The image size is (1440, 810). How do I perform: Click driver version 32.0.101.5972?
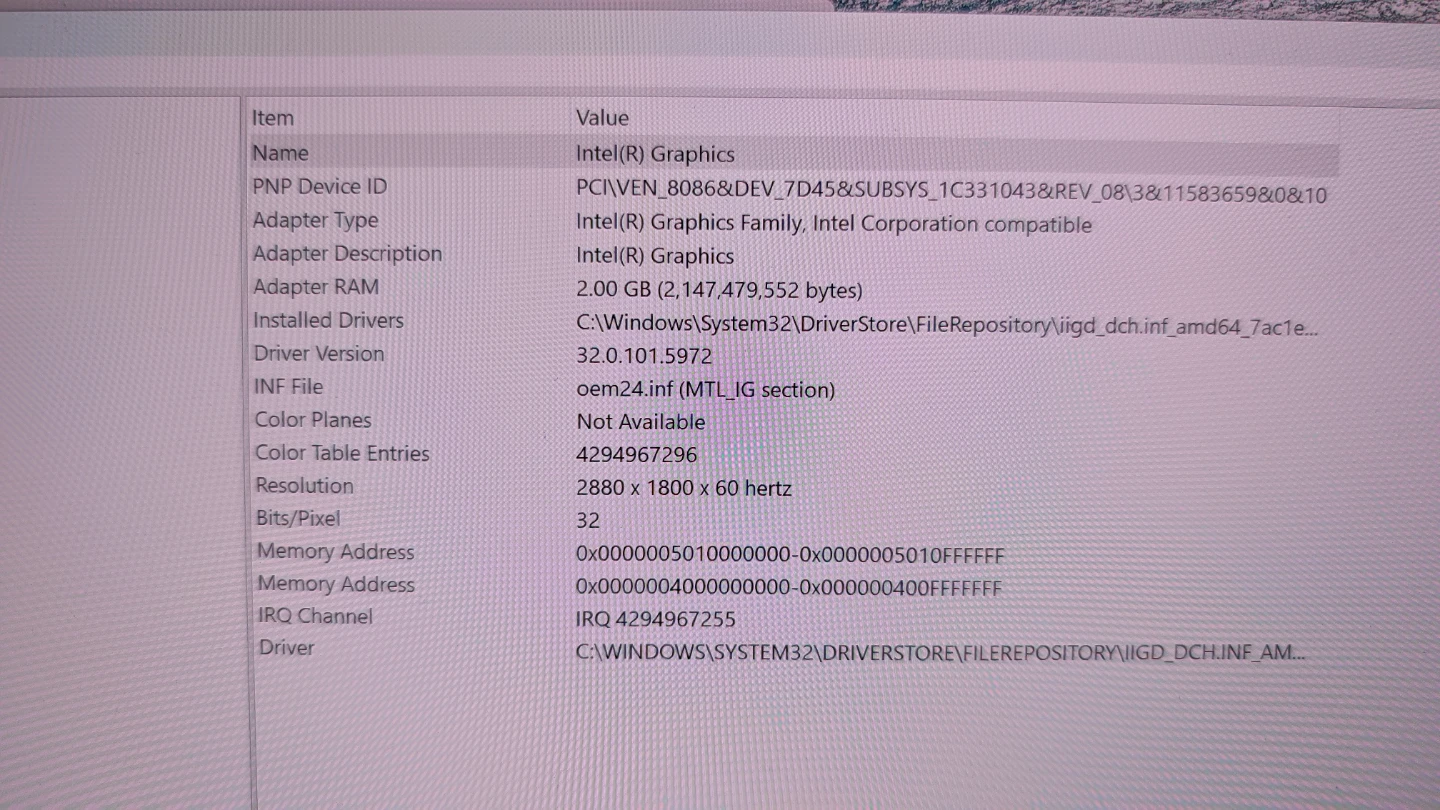click(644, 356)
